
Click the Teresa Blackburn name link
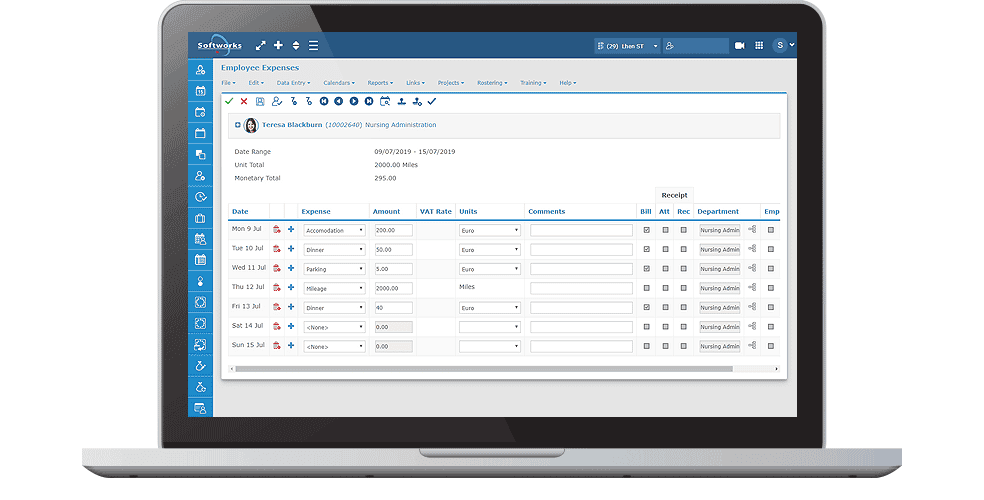(x=292, y=125)
